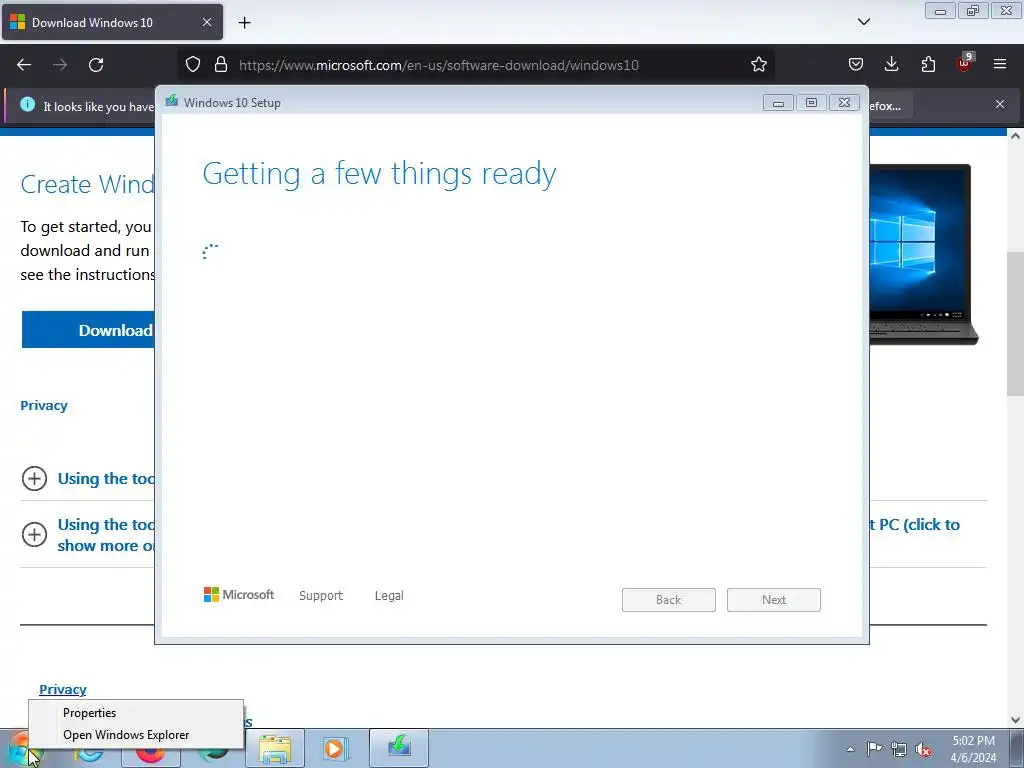The height and width of the screenshot is (768, 1024).
Task: Click the Microsoft logo in Setup
Action: [x=239, y=594]
